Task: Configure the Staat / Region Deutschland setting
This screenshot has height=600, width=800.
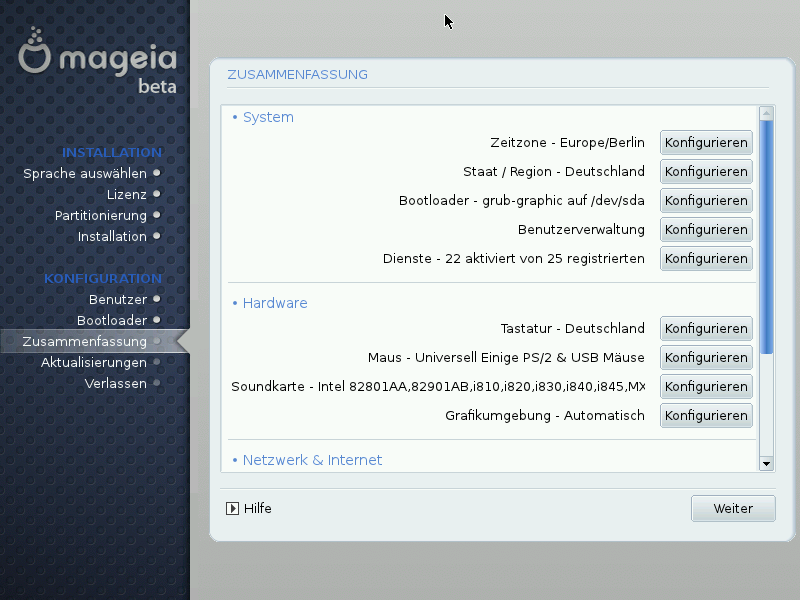Action: point(706,171)
